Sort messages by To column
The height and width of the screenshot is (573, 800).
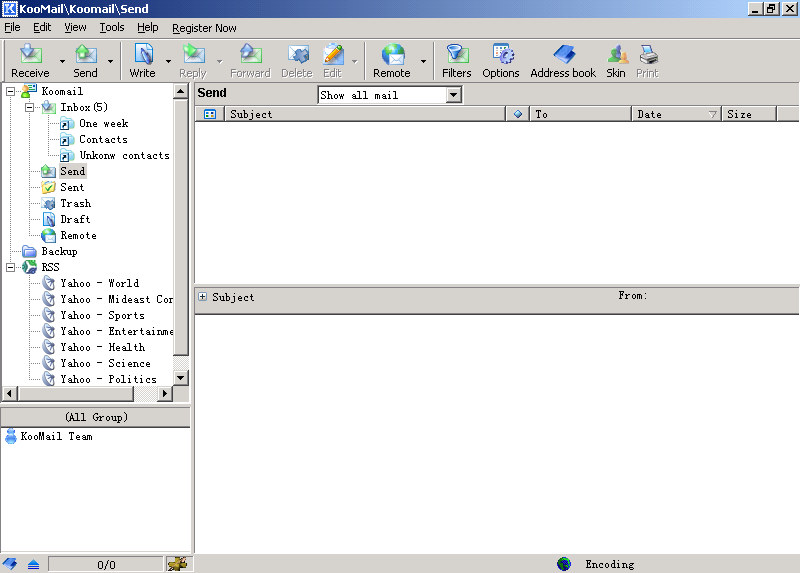tap(581, 114)
